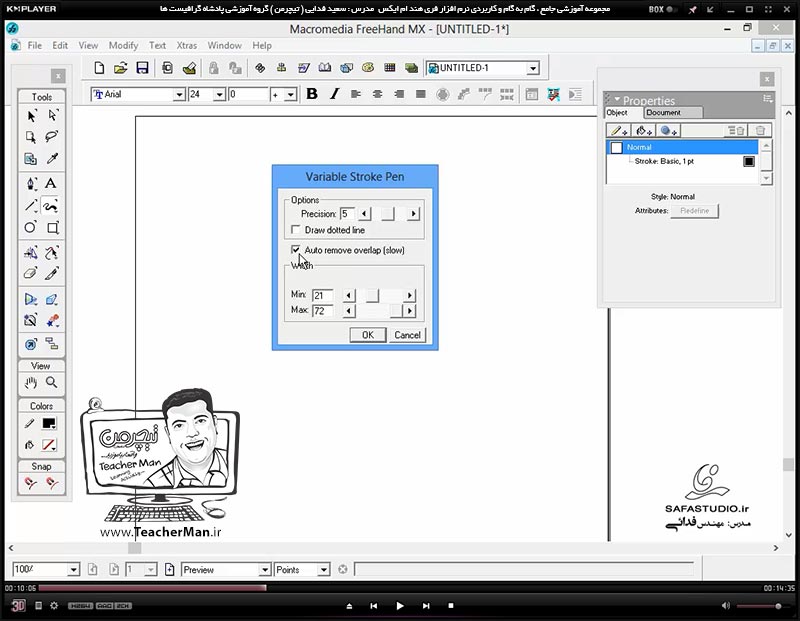The image size is (800, 621).
Task: Open the 100% zoom dropdown
Action: click(73, 569)
